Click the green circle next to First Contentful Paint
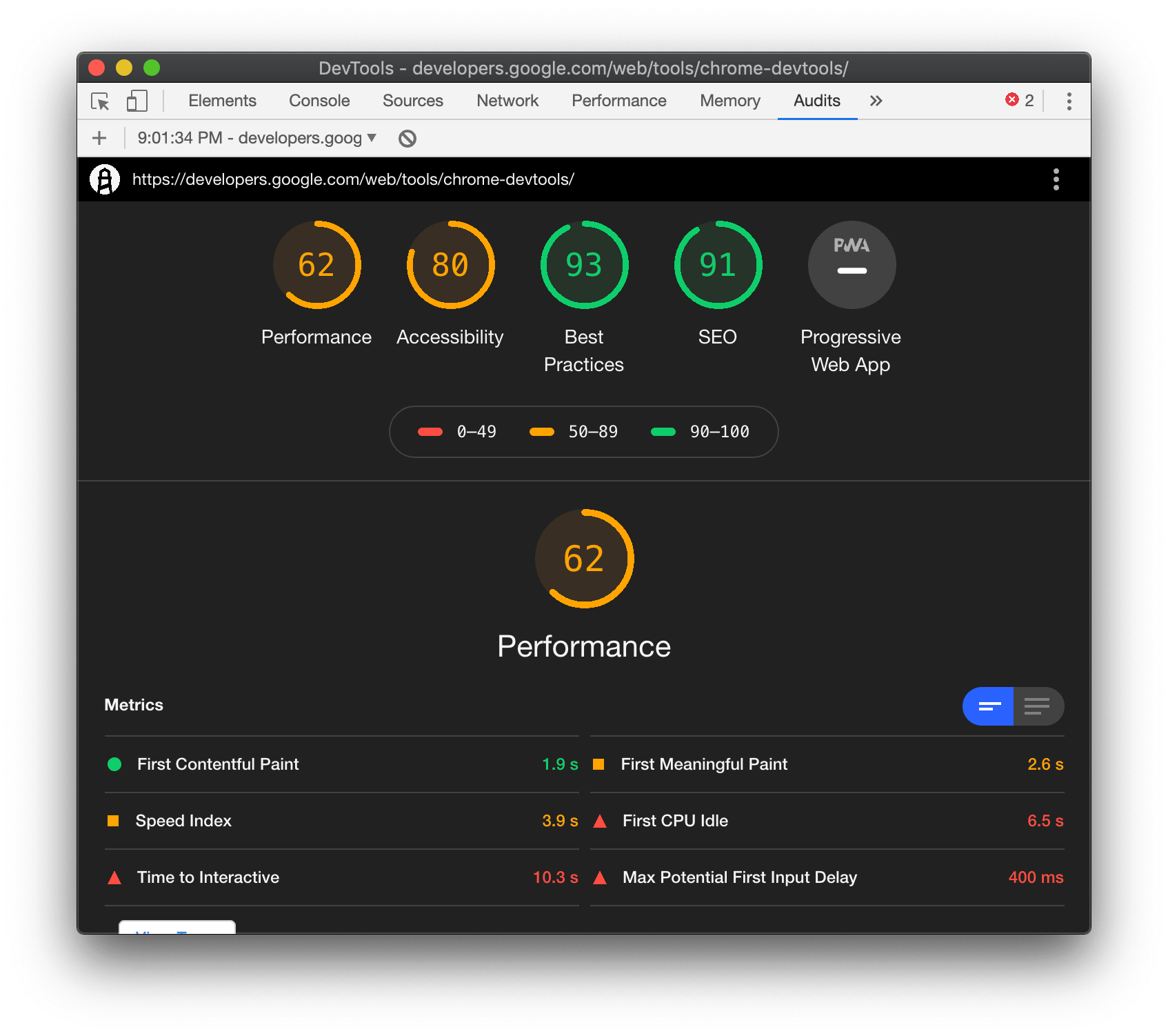1168x1036 pixels. click(x=115, y=764)
